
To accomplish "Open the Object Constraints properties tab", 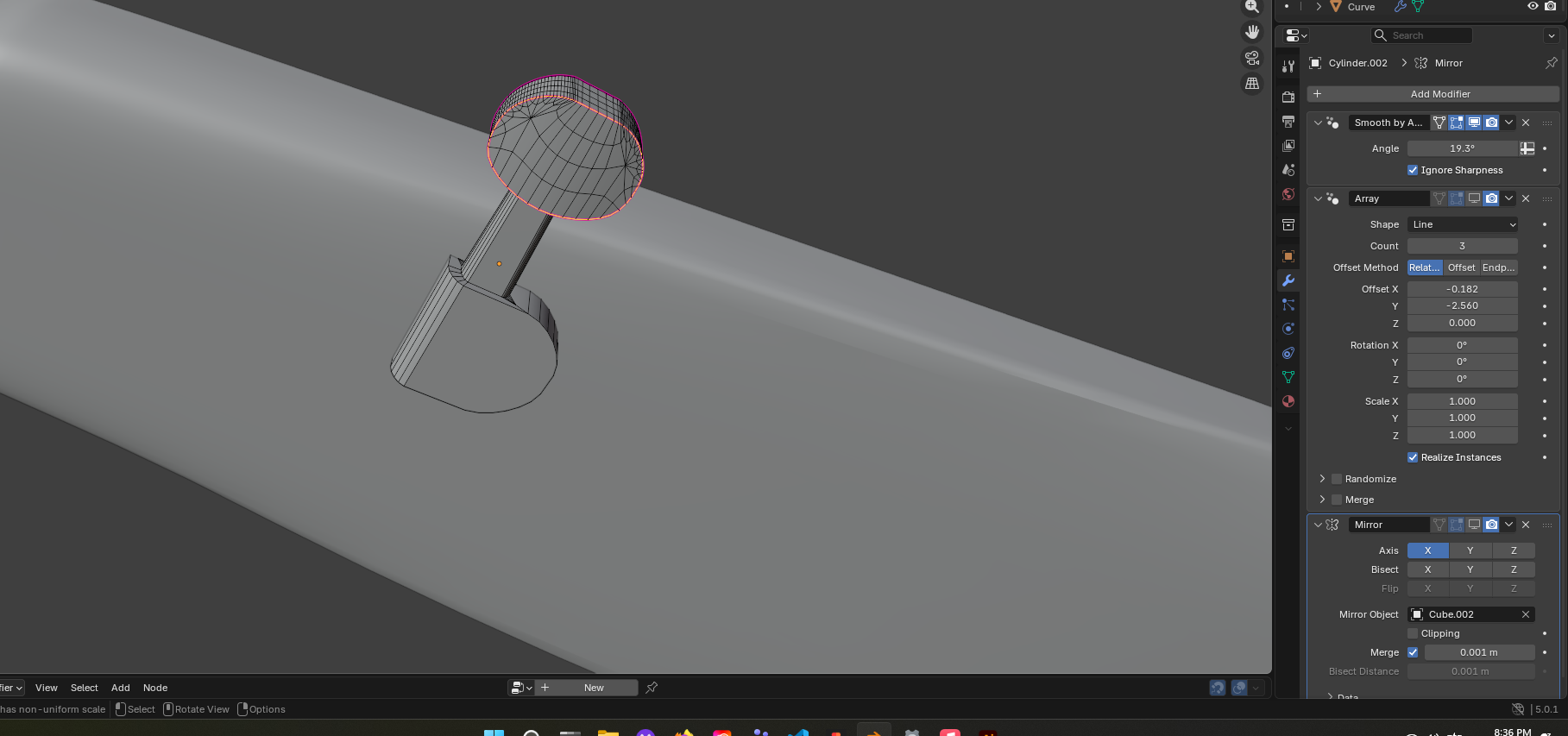I will (1288, 353).
